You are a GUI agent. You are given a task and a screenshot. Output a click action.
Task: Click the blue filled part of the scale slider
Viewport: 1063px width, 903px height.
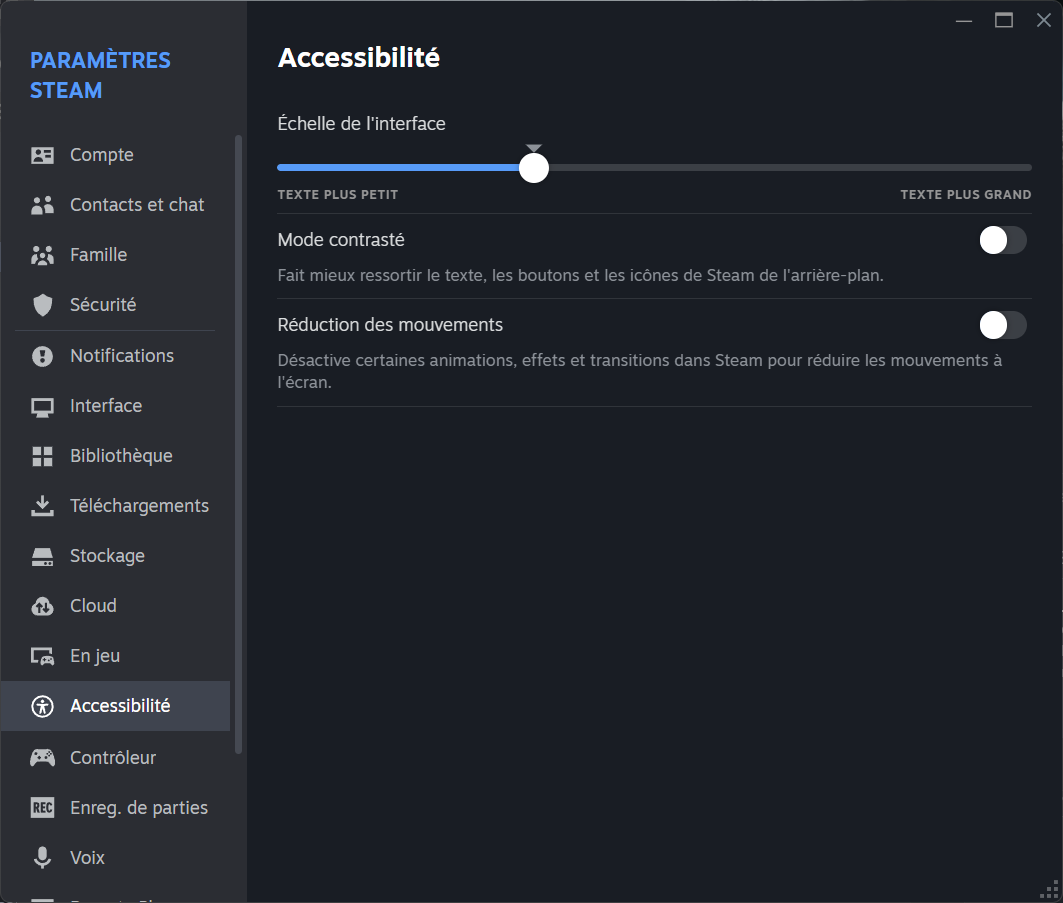(398, 167)
